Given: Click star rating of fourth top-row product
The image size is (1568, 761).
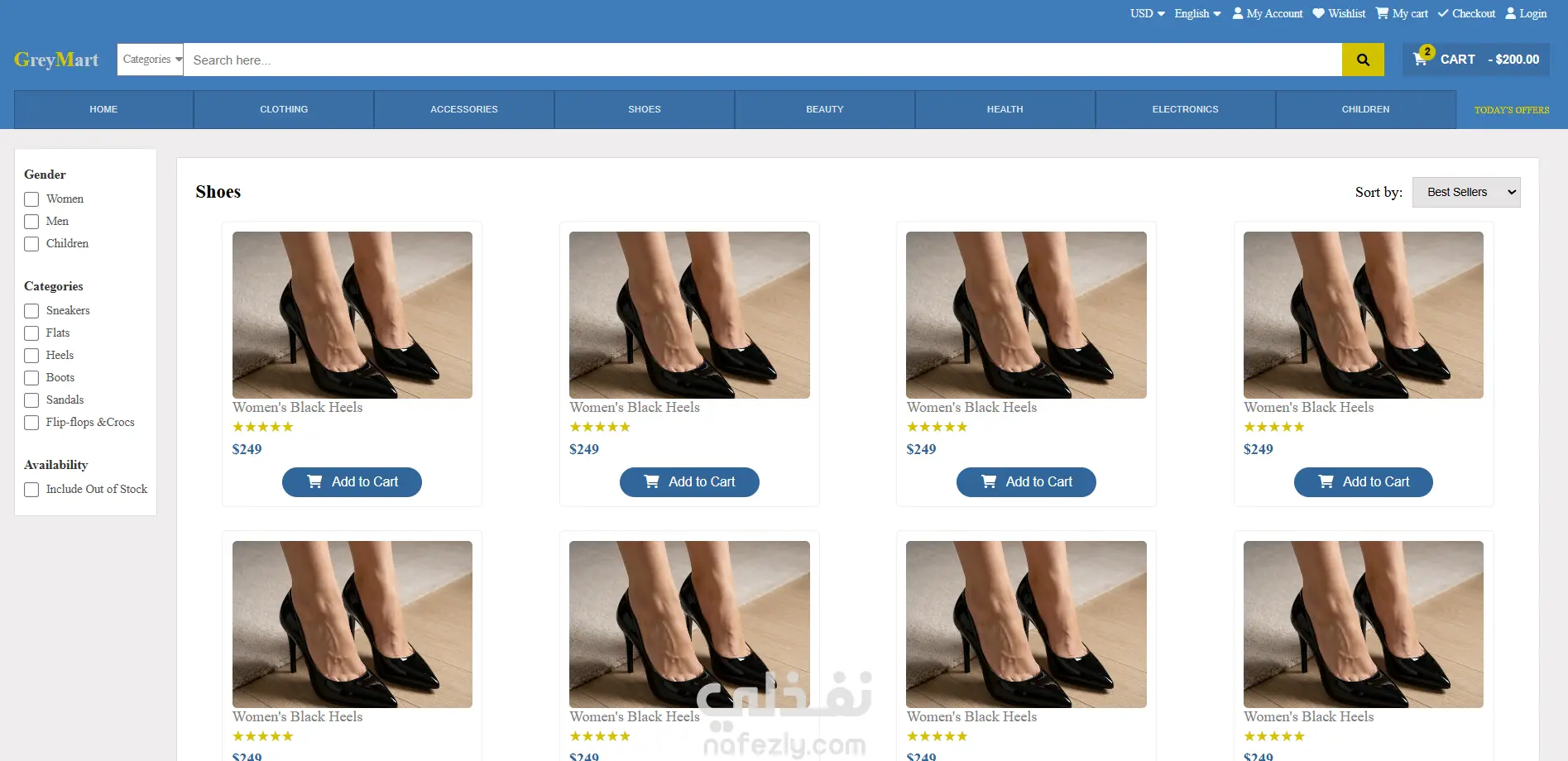Looking at the screenshot, I should tap(1274, 427).
